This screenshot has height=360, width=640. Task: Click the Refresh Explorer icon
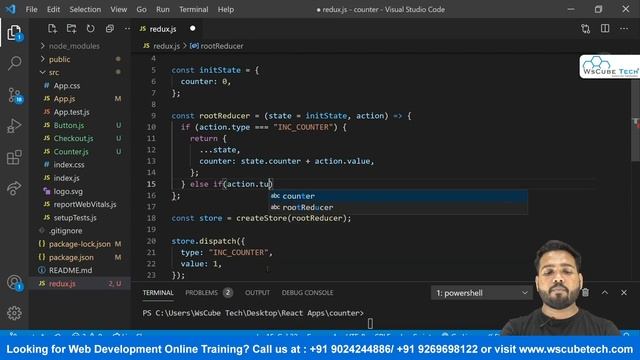[90, 29]
